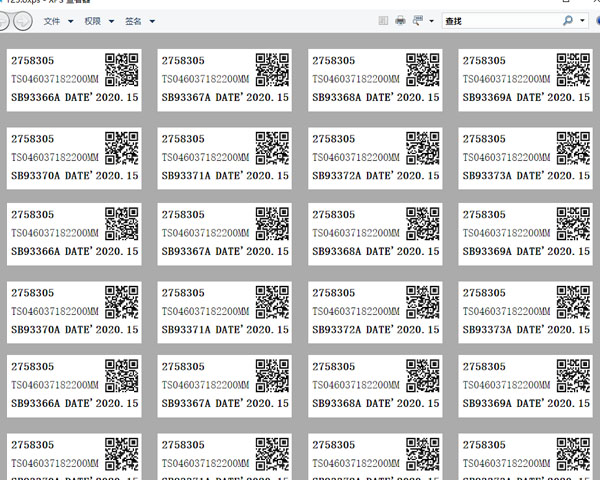The image size is (600, 480).
Task: Click 2758305 on topmost SB93371A label
Action: point(184,139)
